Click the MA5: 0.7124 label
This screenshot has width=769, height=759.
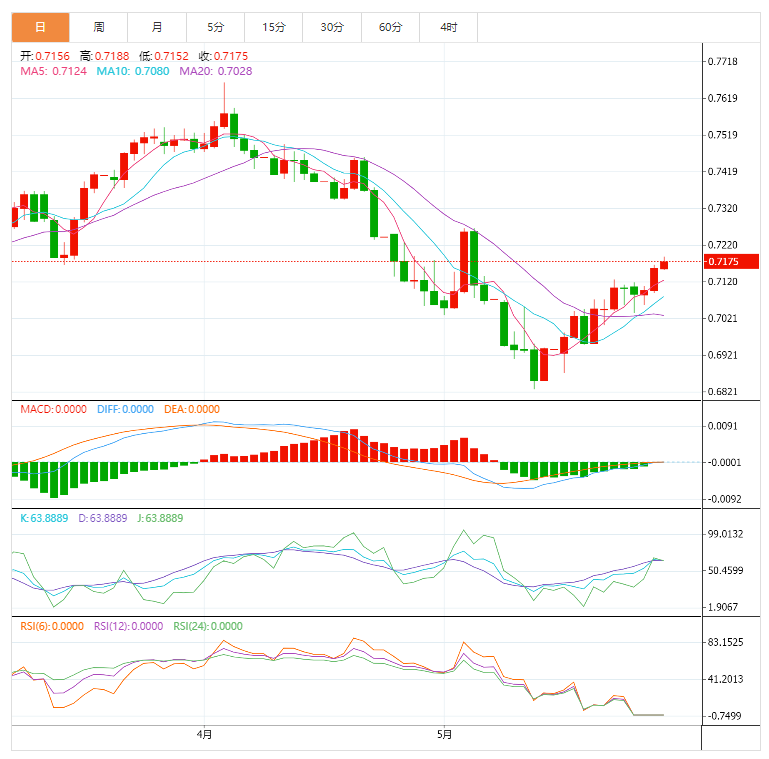(x=53, y=71)
